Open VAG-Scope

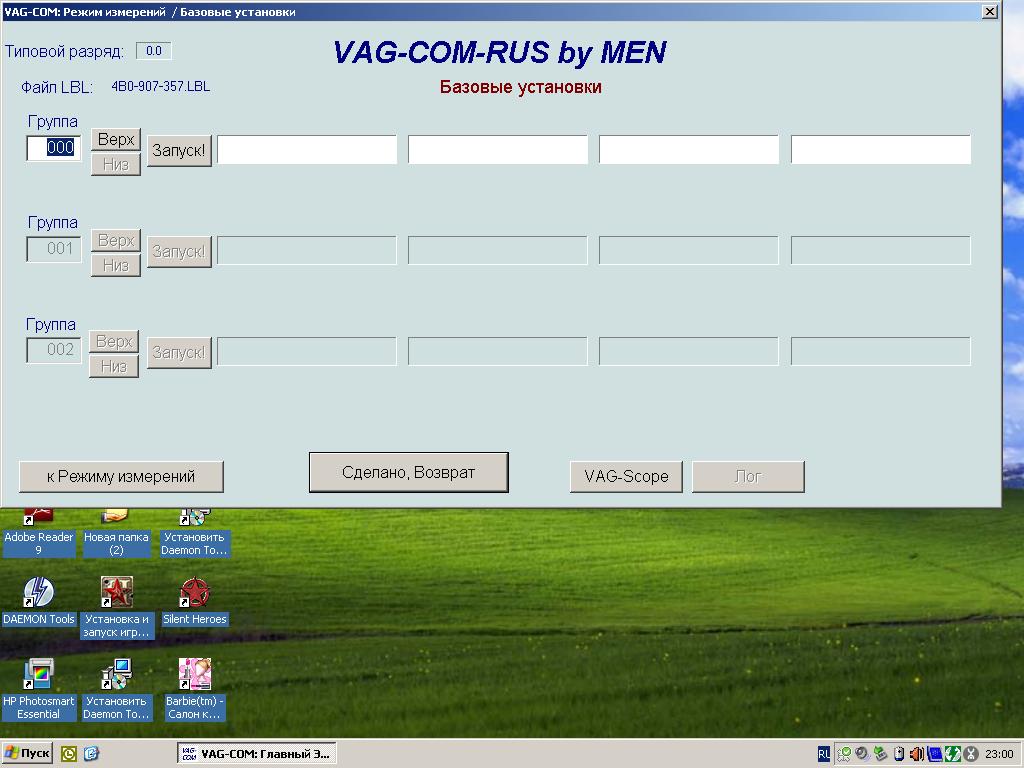click(x=626, y=476)
